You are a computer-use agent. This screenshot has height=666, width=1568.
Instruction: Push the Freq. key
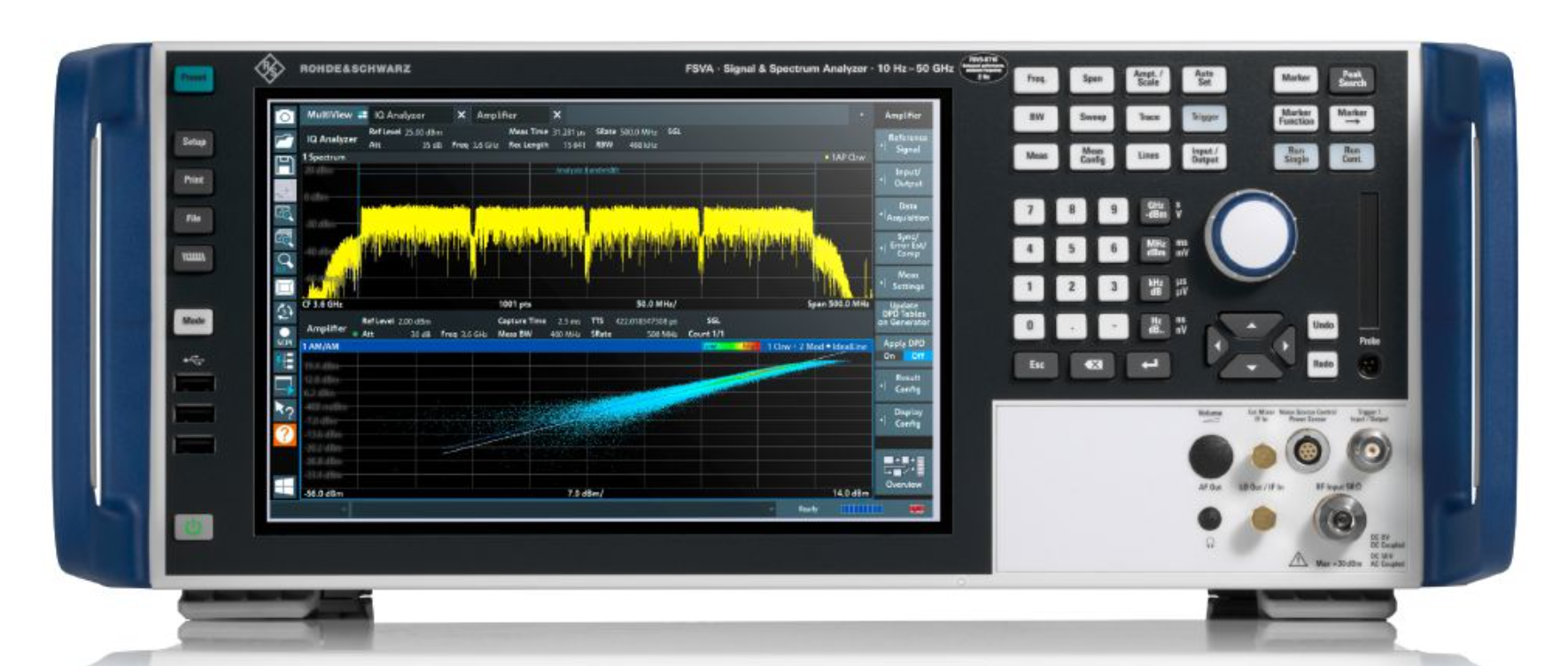click(x=1036, y=79)
